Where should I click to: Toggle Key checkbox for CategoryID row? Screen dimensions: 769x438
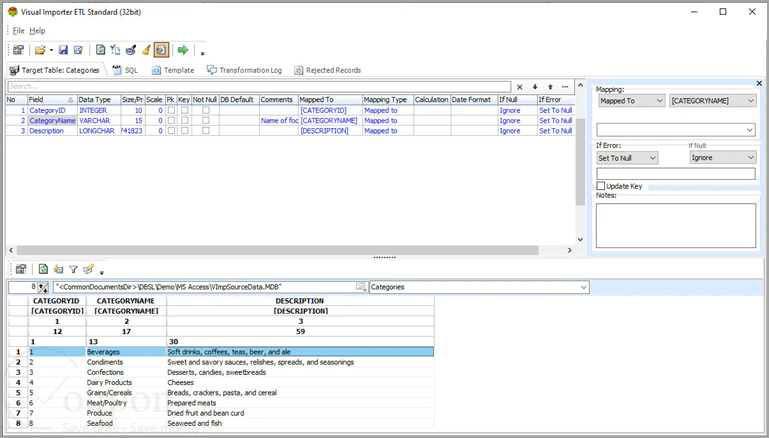click(184, 110)
